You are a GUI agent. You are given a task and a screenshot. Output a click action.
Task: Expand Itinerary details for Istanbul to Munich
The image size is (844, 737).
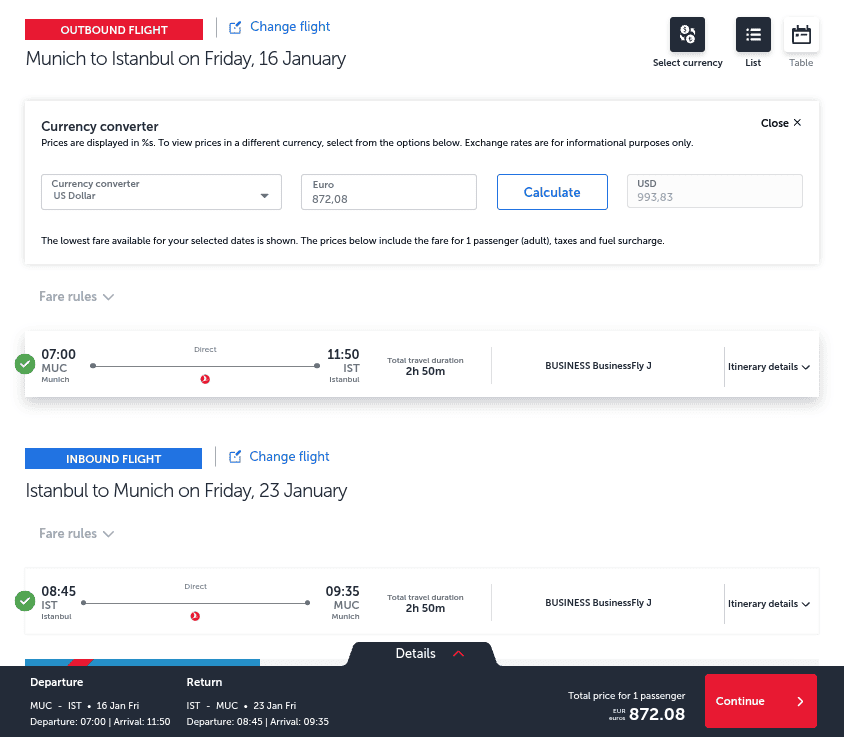pos(769,603)
